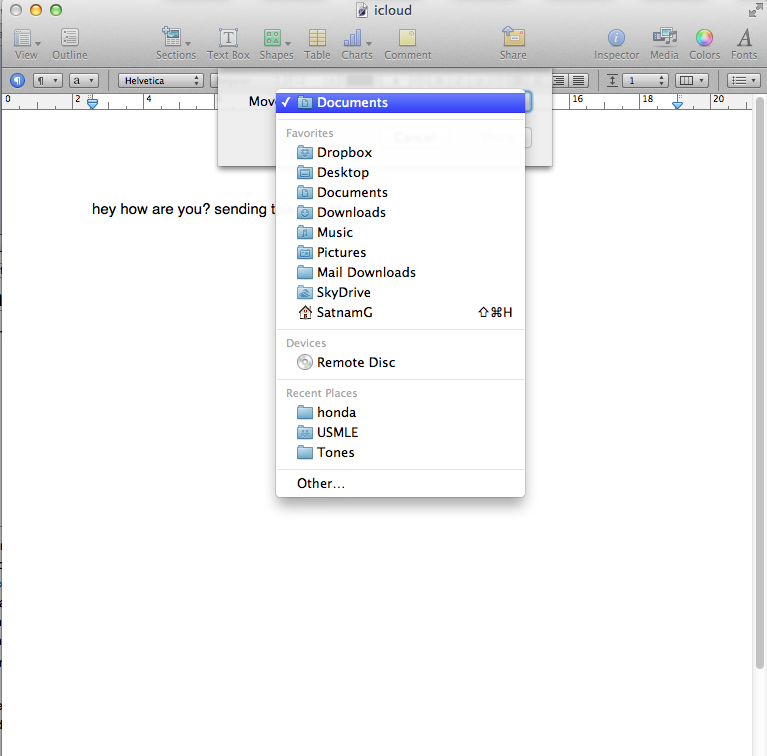This screenshot has width=767, height=756.
Task: Open the Fonts panel
Action: 744,43
